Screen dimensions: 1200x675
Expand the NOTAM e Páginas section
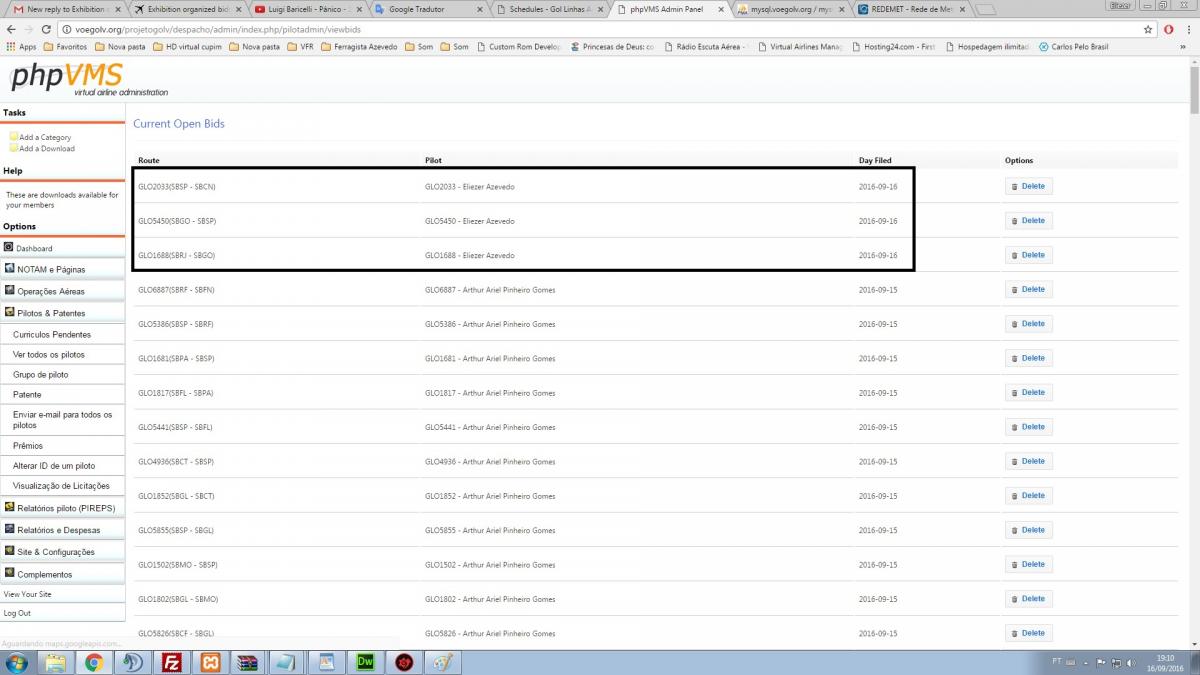point(62,269)
